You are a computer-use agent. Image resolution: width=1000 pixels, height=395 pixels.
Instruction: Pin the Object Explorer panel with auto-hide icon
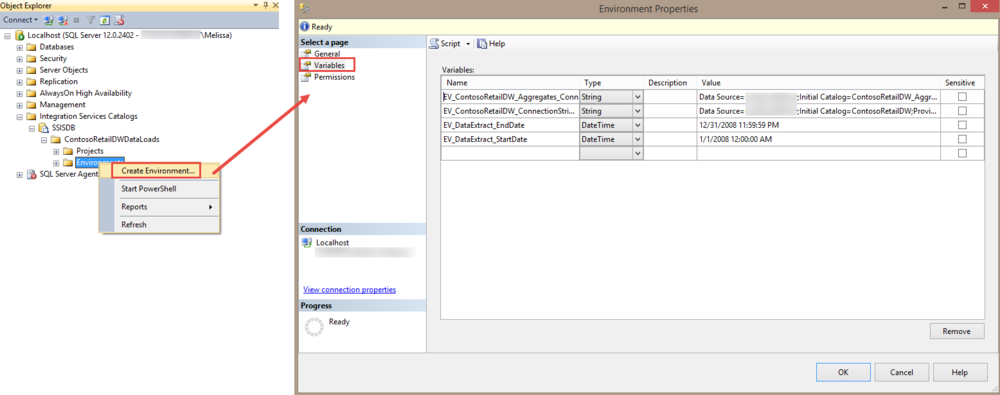coord(265,5)
